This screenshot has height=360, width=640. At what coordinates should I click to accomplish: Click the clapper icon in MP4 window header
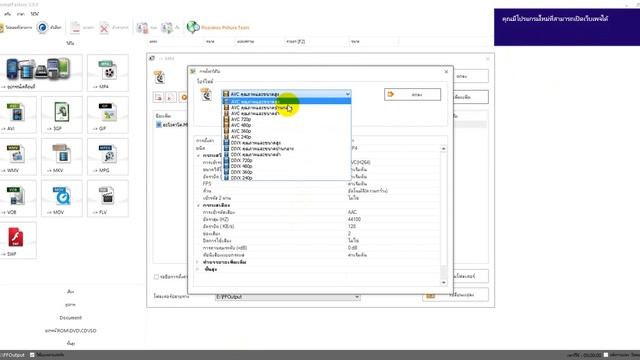[159, 77]
